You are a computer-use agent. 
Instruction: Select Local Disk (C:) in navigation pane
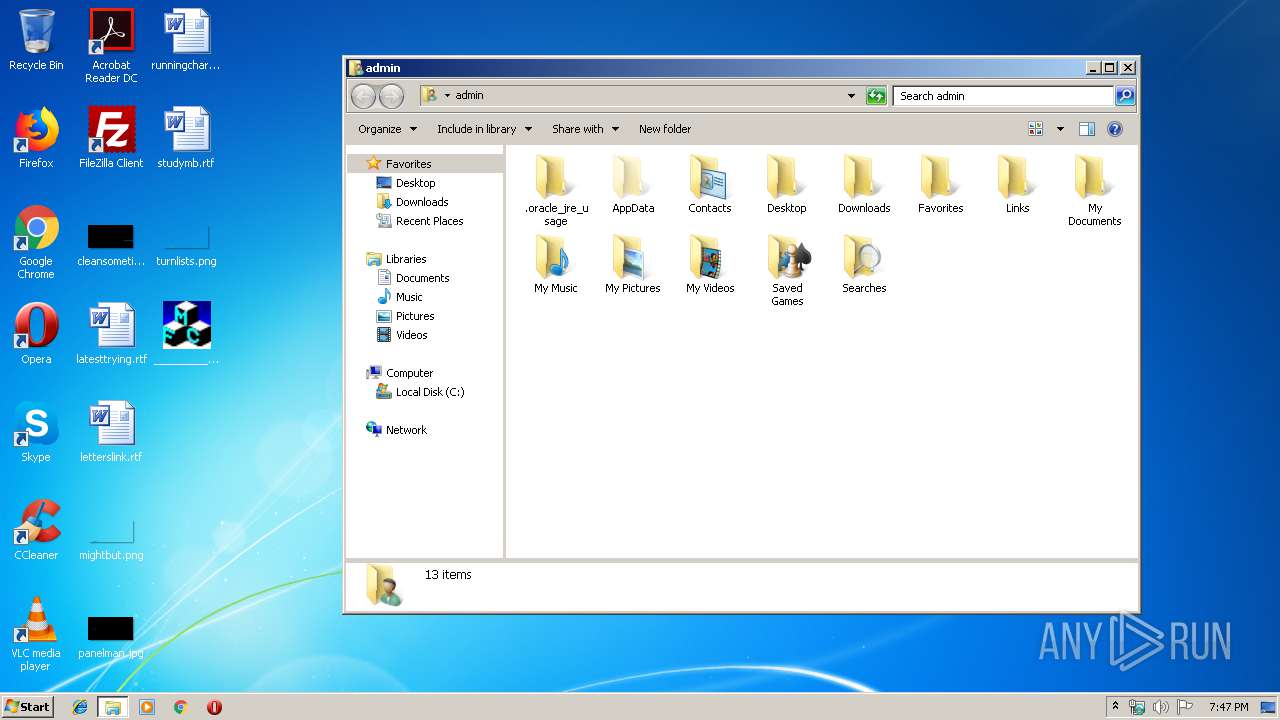pos(429,392)
